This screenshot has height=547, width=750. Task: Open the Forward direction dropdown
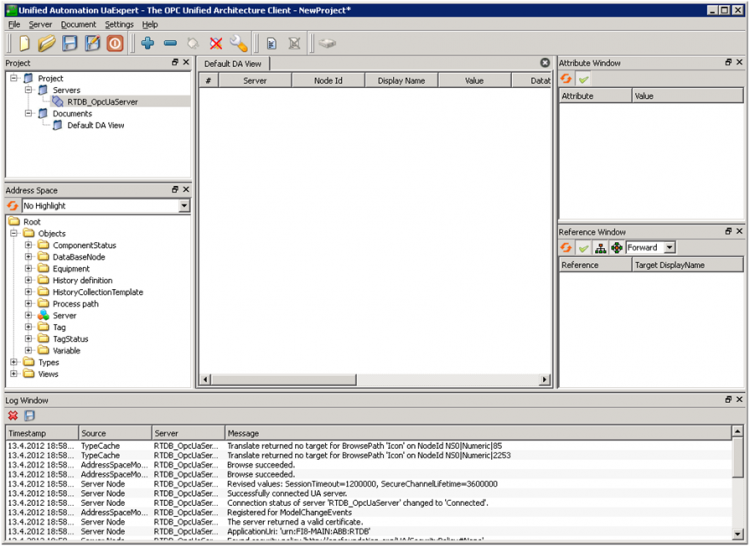669,248
